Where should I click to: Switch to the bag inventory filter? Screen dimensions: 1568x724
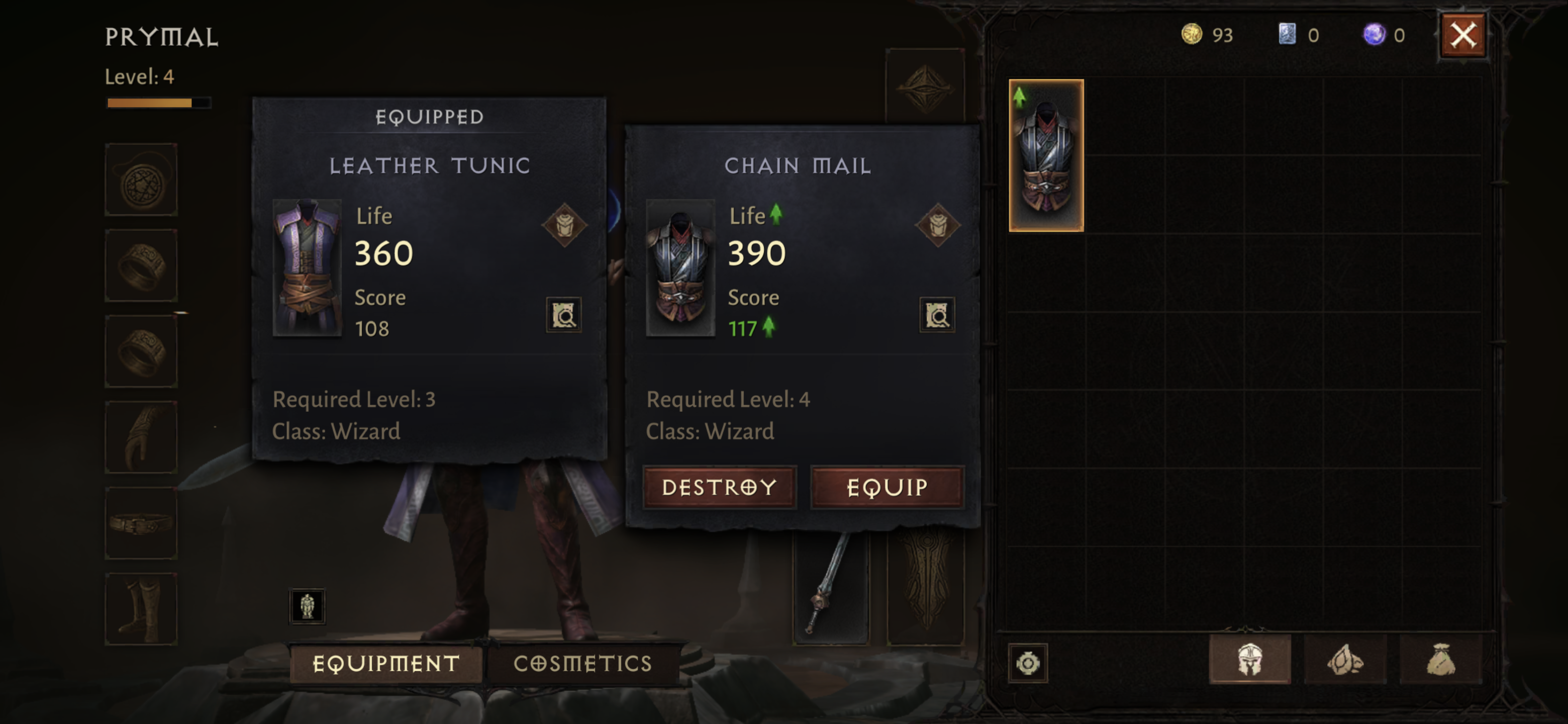point(1441,660)
